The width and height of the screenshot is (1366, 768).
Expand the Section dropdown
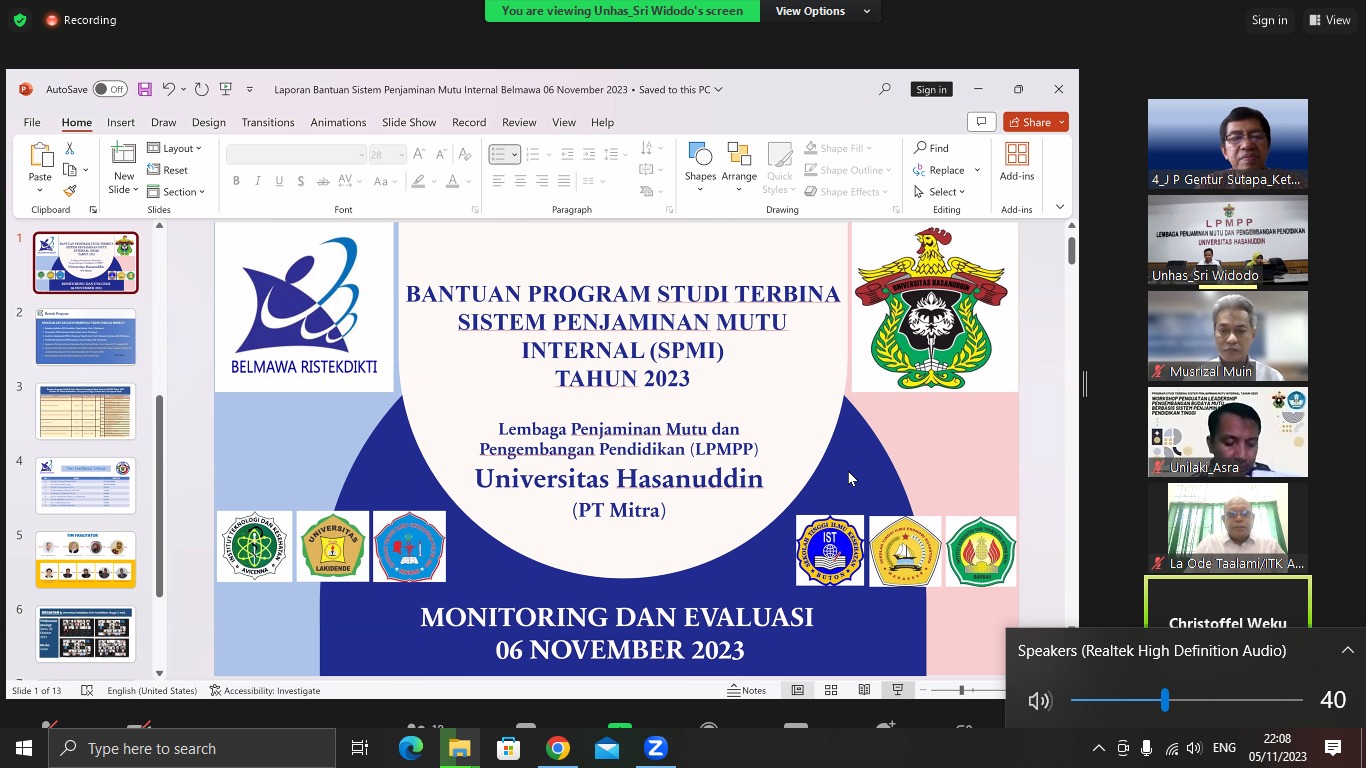tap(176, 192)
